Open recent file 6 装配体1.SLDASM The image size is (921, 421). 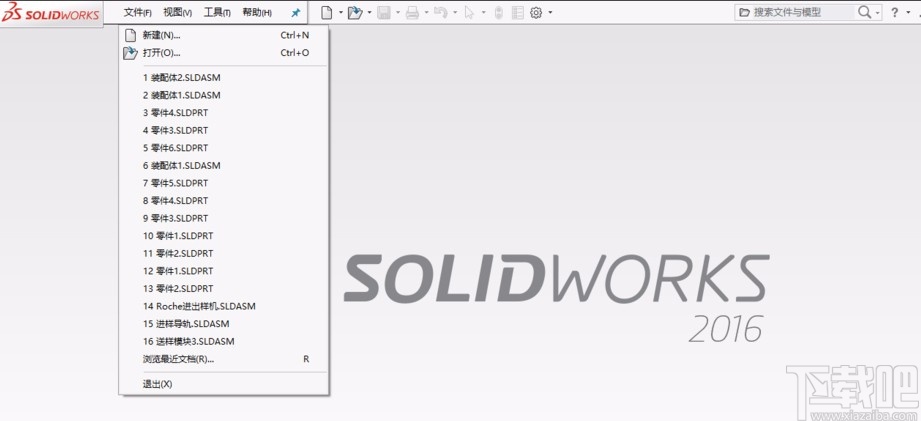click(224, 166)
